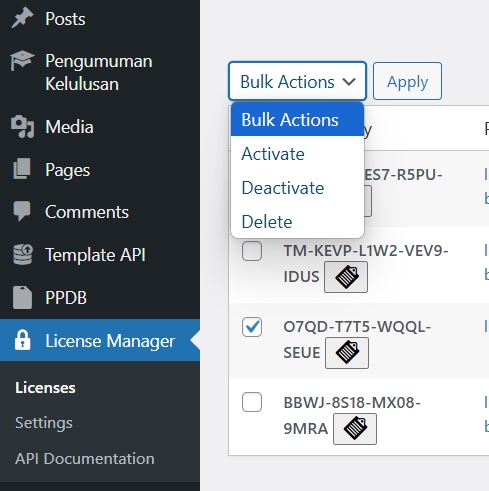Open the License Manager menu
The image size is (489, 491).
pos(100,340)
